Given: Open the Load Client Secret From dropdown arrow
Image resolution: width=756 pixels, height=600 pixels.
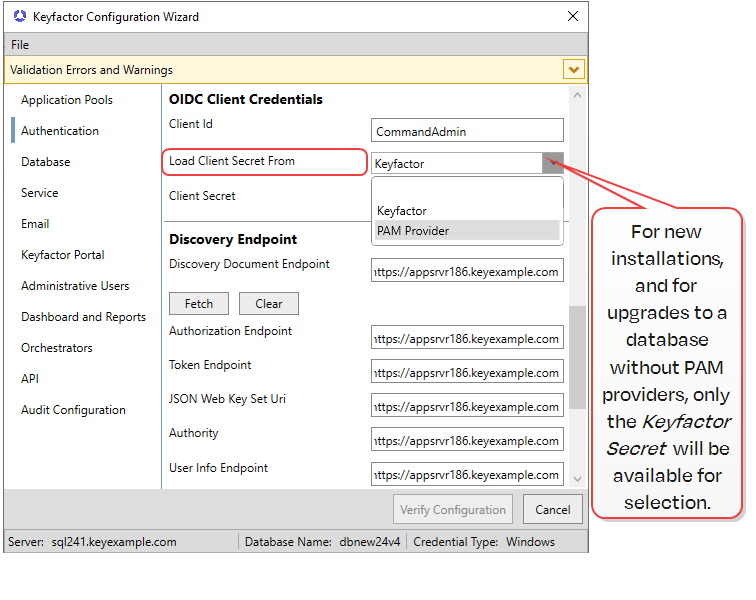Looking at the screenshot, I should pyautogui.click(x=552, y=163).
